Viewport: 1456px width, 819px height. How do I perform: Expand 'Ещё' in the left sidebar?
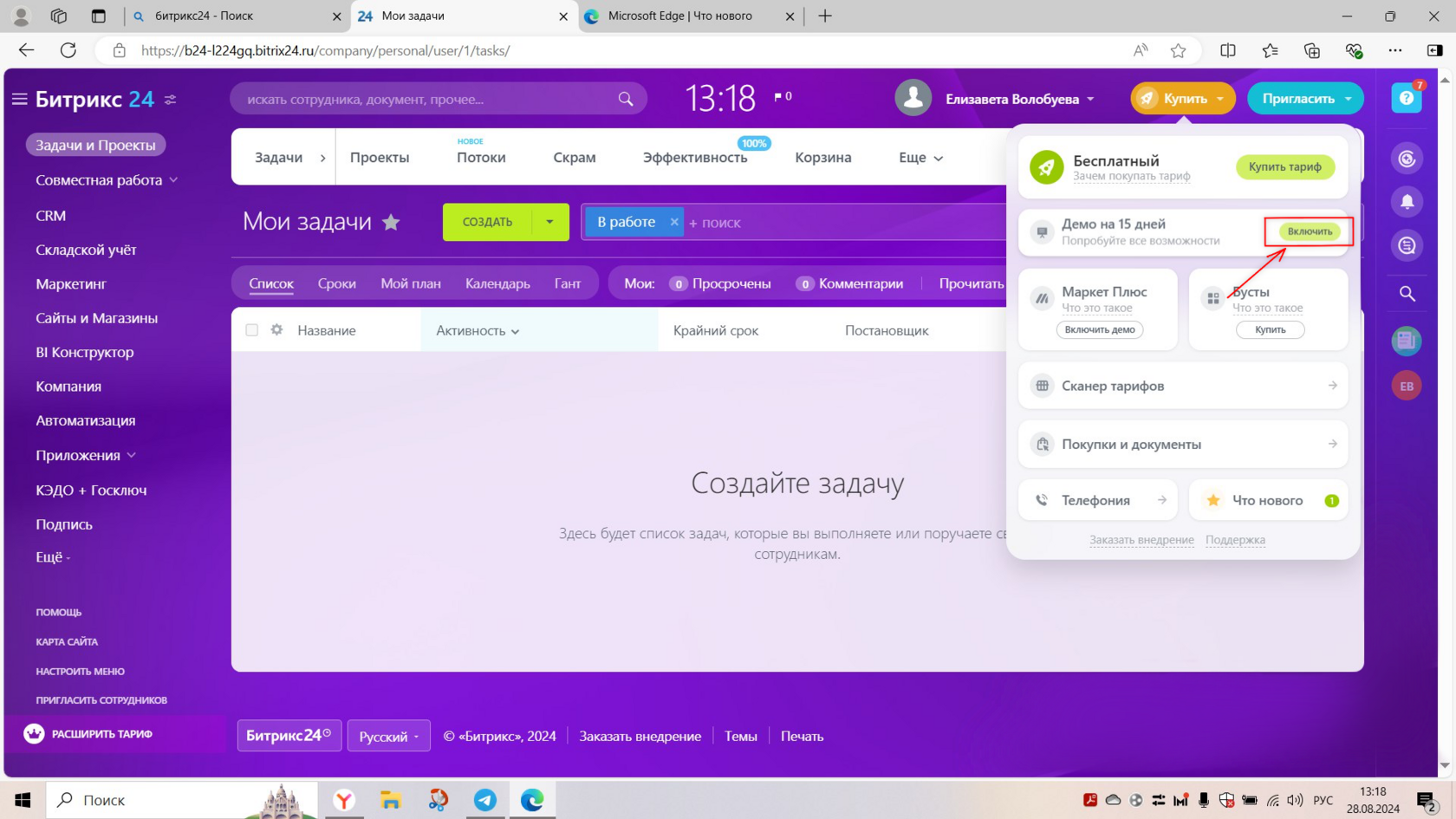53,557
